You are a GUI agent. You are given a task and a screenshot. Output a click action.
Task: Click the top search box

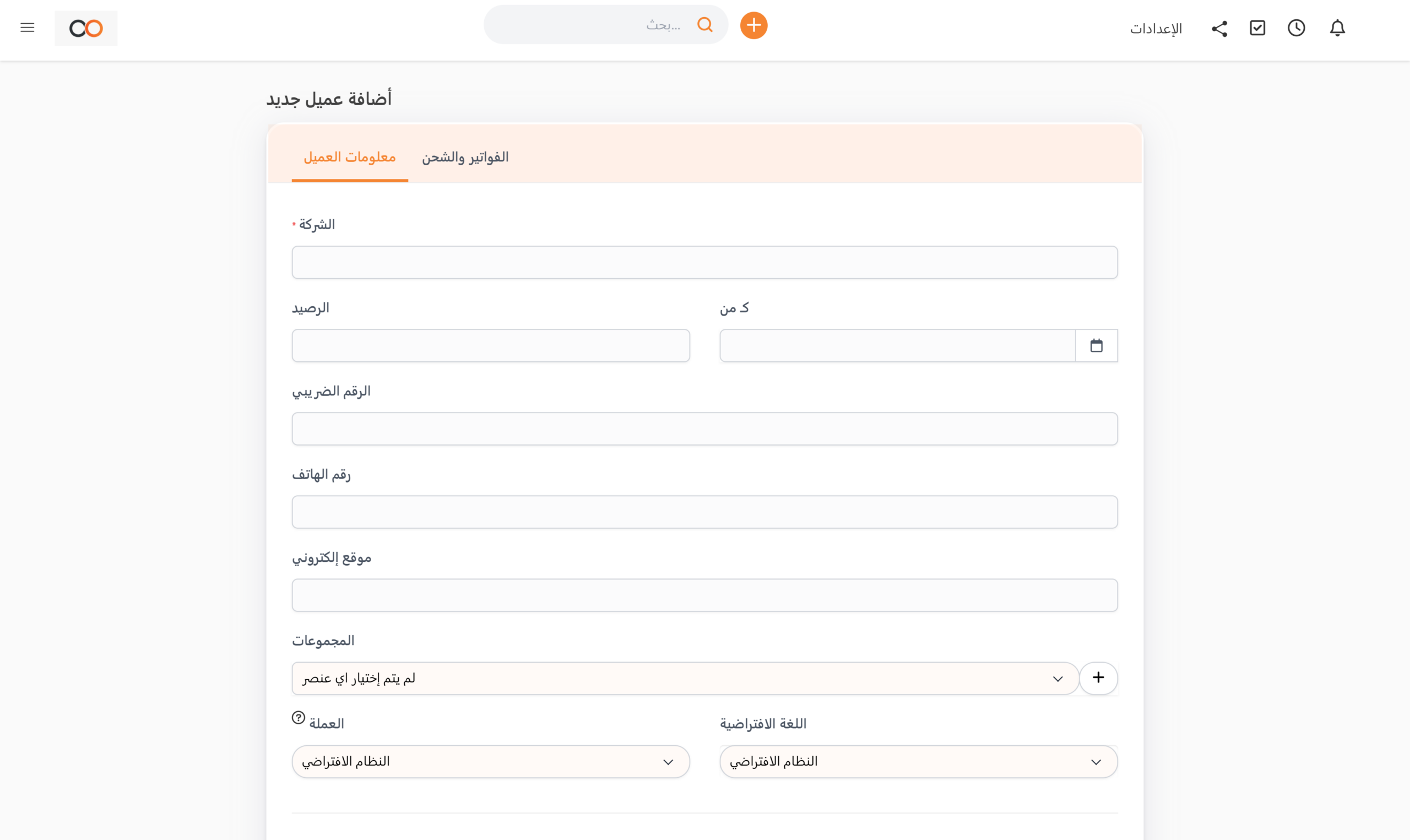(x=588, y=25)
